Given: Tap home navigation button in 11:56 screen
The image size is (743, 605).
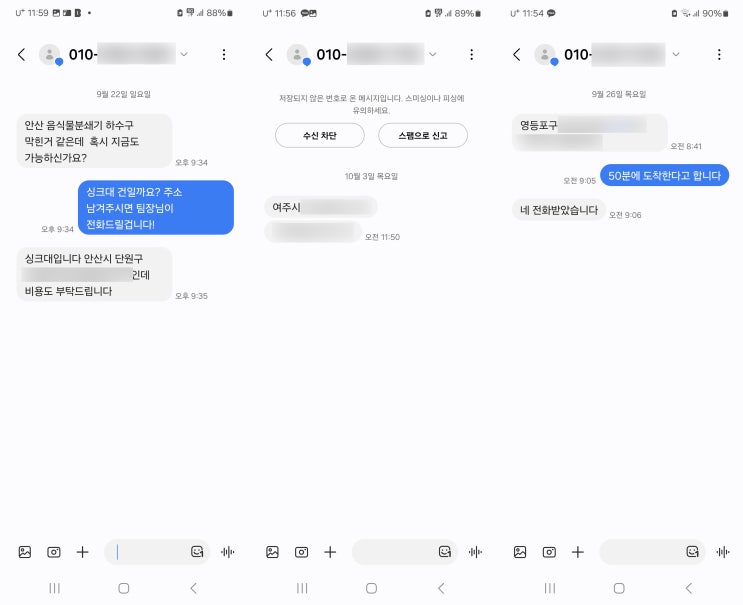Looking at the screenshot, I should click(372, 588).
